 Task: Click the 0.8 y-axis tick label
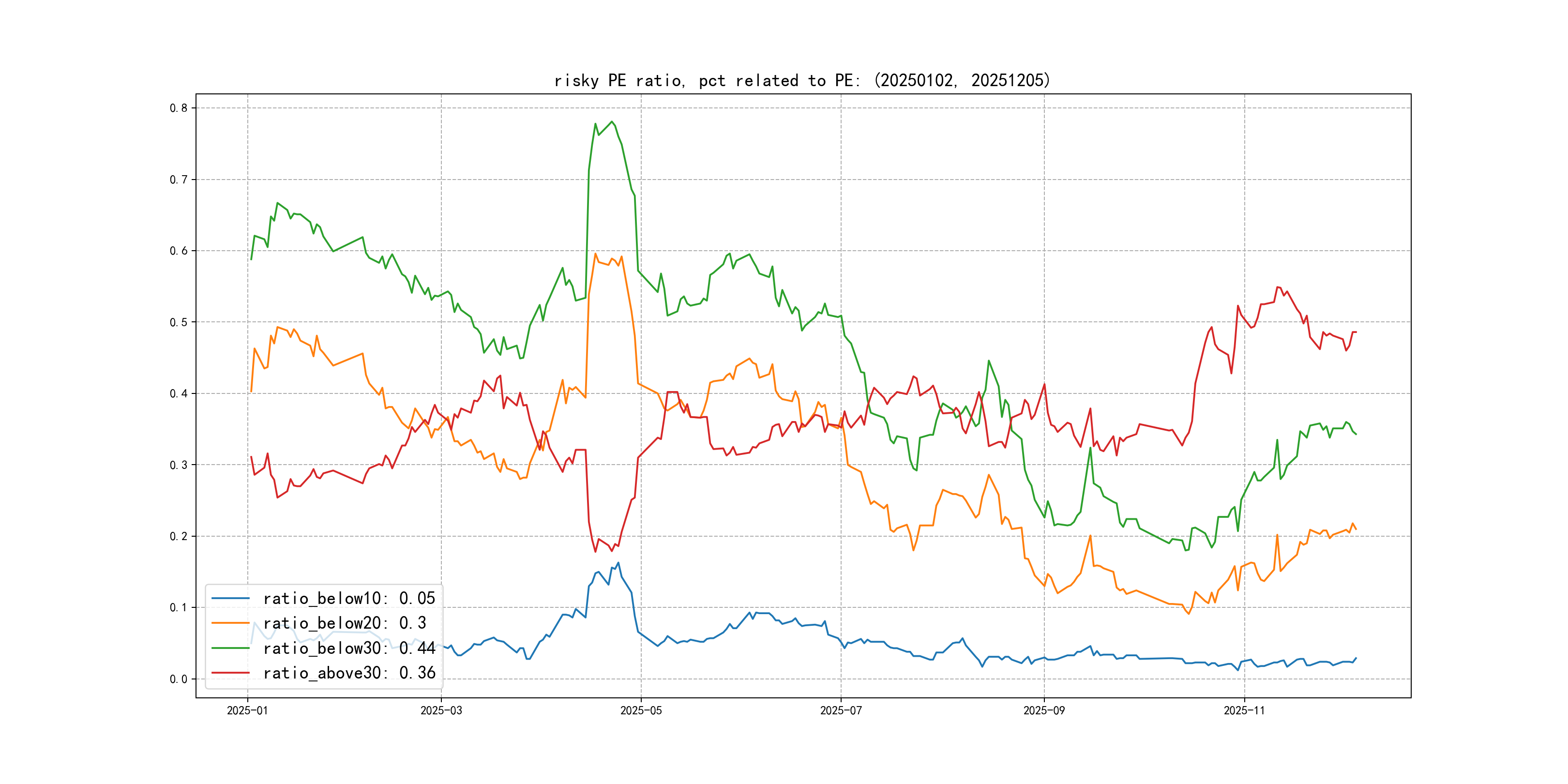(179, 108)
